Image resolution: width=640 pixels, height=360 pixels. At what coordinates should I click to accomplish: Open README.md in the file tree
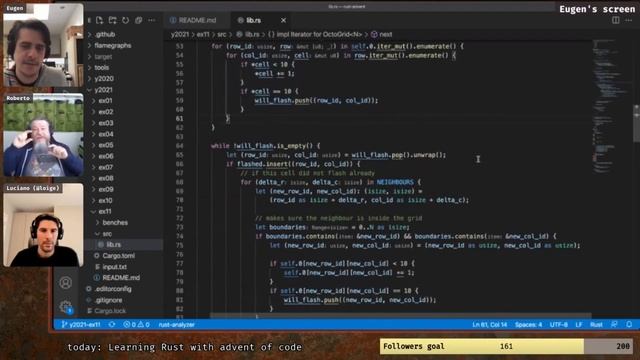pyautogui.click(x=122, y=278)
